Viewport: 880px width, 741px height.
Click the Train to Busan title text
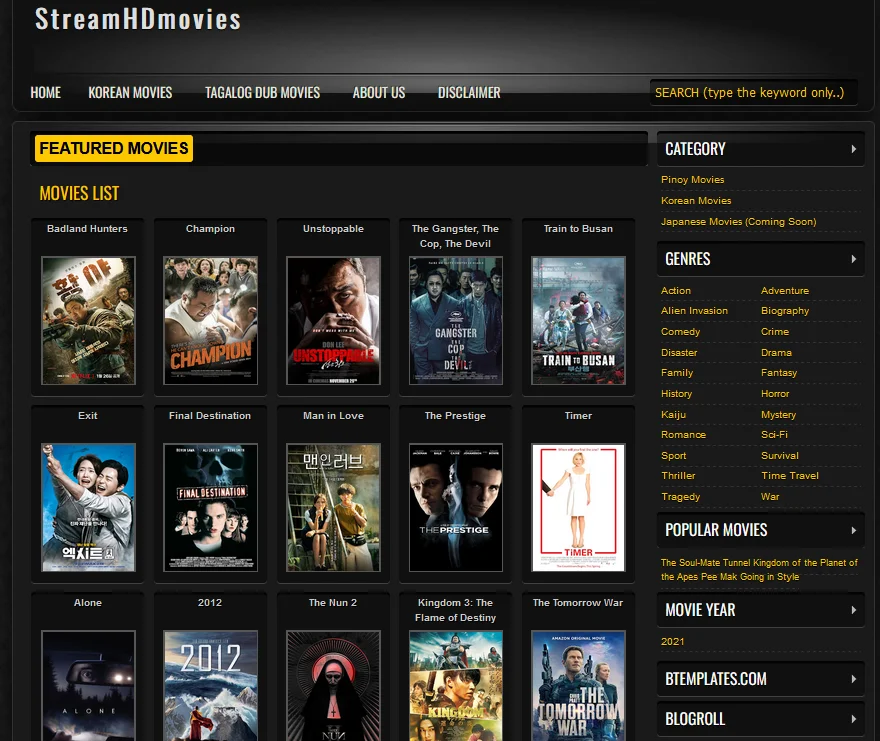pos(578,228)
